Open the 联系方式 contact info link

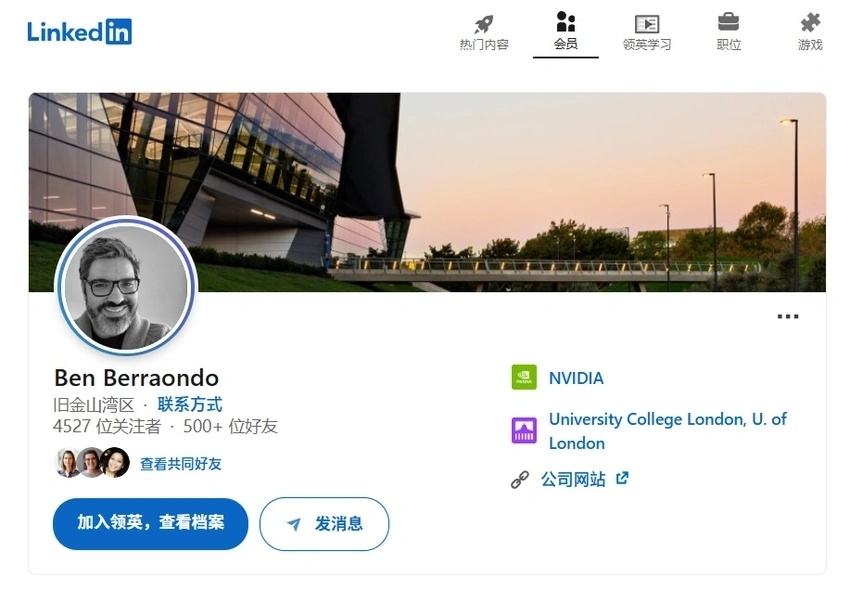pyautogui.click(x=190, y=405)
